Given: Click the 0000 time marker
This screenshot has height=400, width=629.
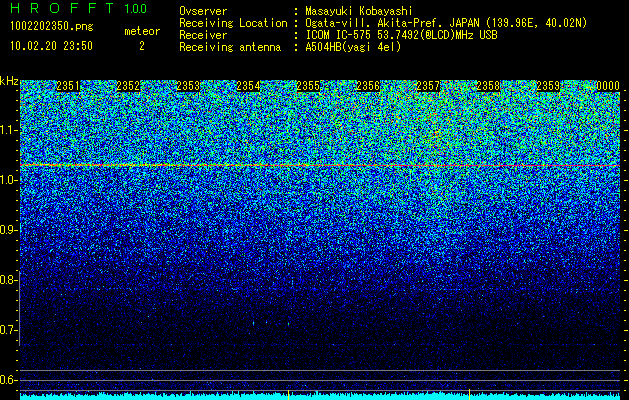Looking at the screenshot, I should [608, 86].
